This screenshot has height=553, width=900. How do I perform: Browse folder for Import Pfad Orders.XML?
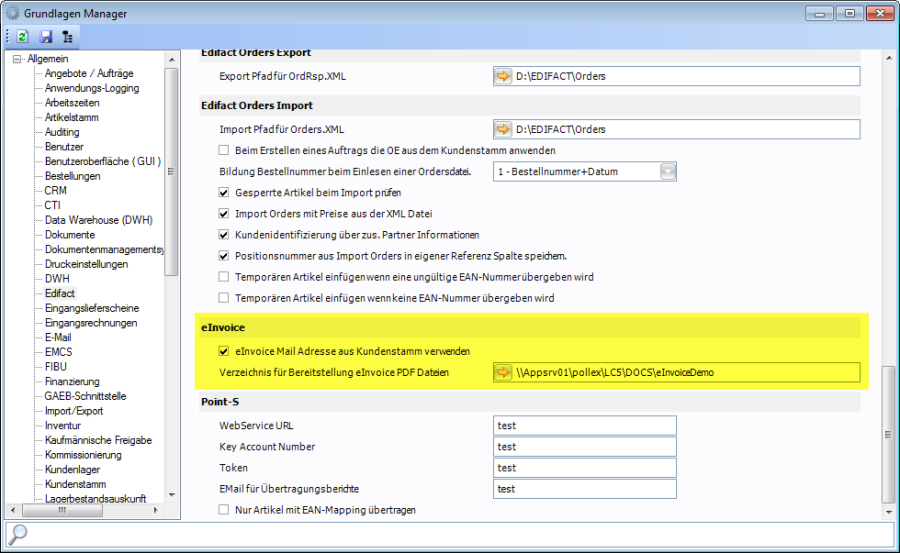pos(503,129)
